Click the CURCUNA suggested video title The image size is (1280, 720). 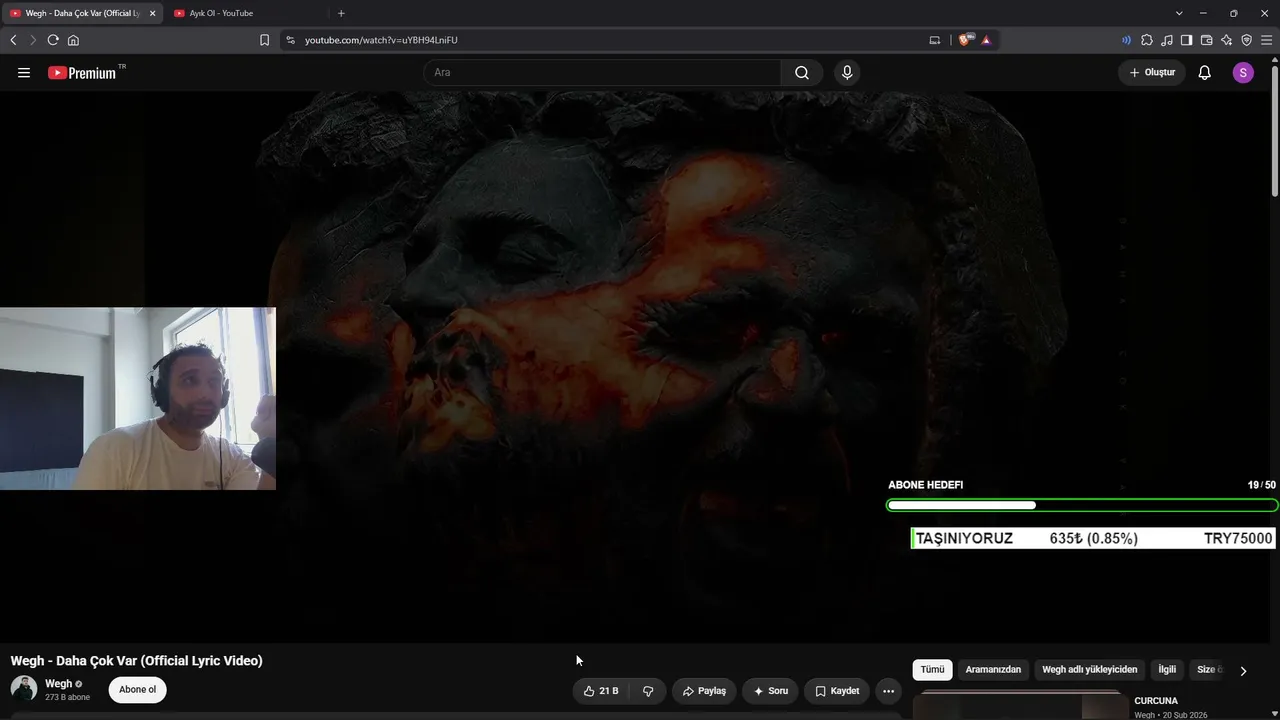pyautogui.click(x=1156, y=701)
